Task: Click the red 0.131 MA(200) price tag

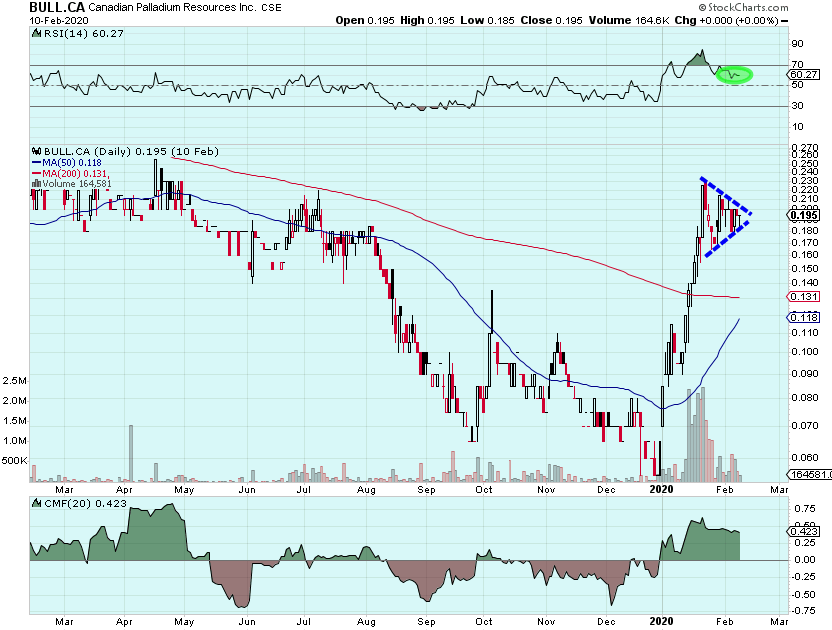Action: coord(804,297)
